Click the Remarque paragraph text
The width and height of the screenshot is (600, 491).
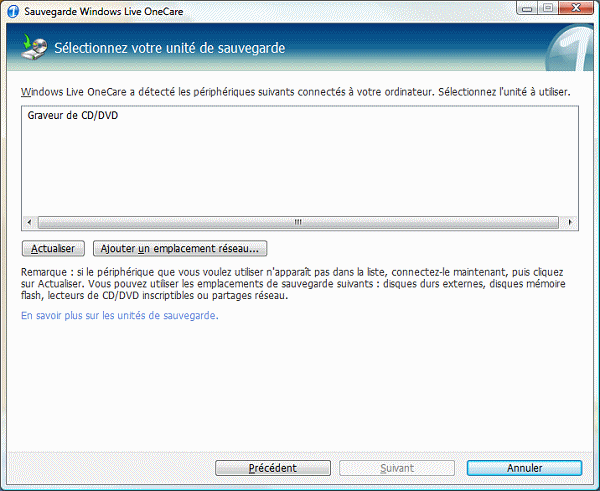290,283
